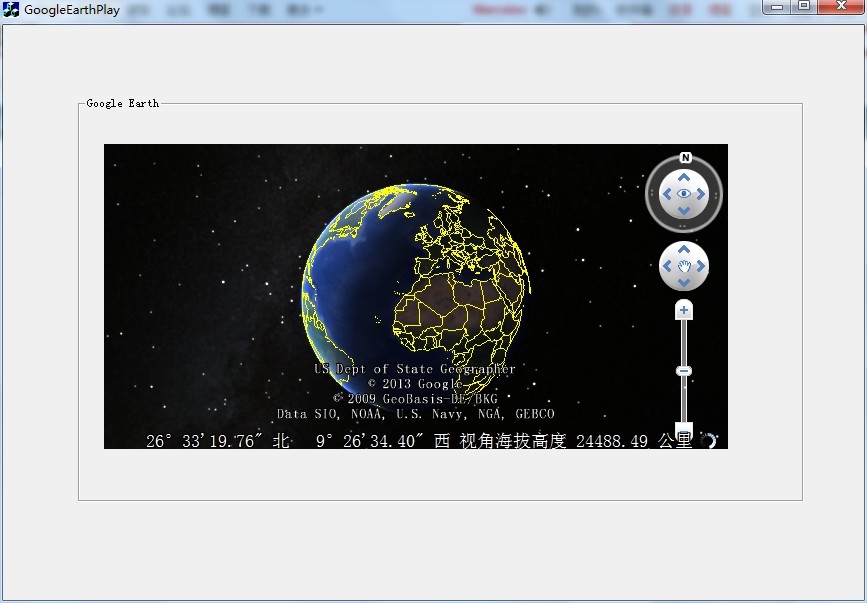The image size is (867, 603).
Task: Click the GoogleEarthPlay title bar app icon
Action: [x=11, y=9]
